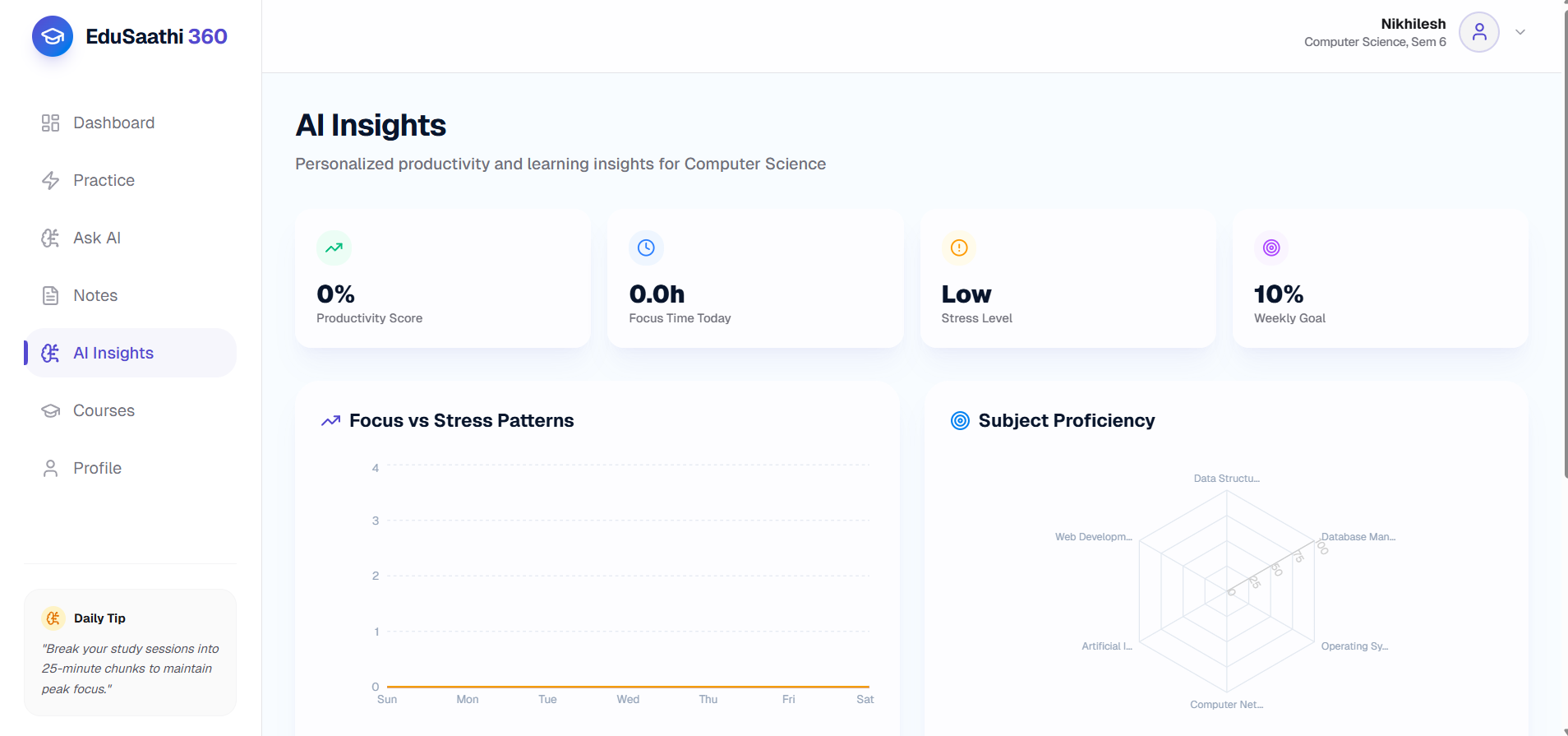Click the page vertical scrollbar
1568x736 pixels.
coord(1565,238)
